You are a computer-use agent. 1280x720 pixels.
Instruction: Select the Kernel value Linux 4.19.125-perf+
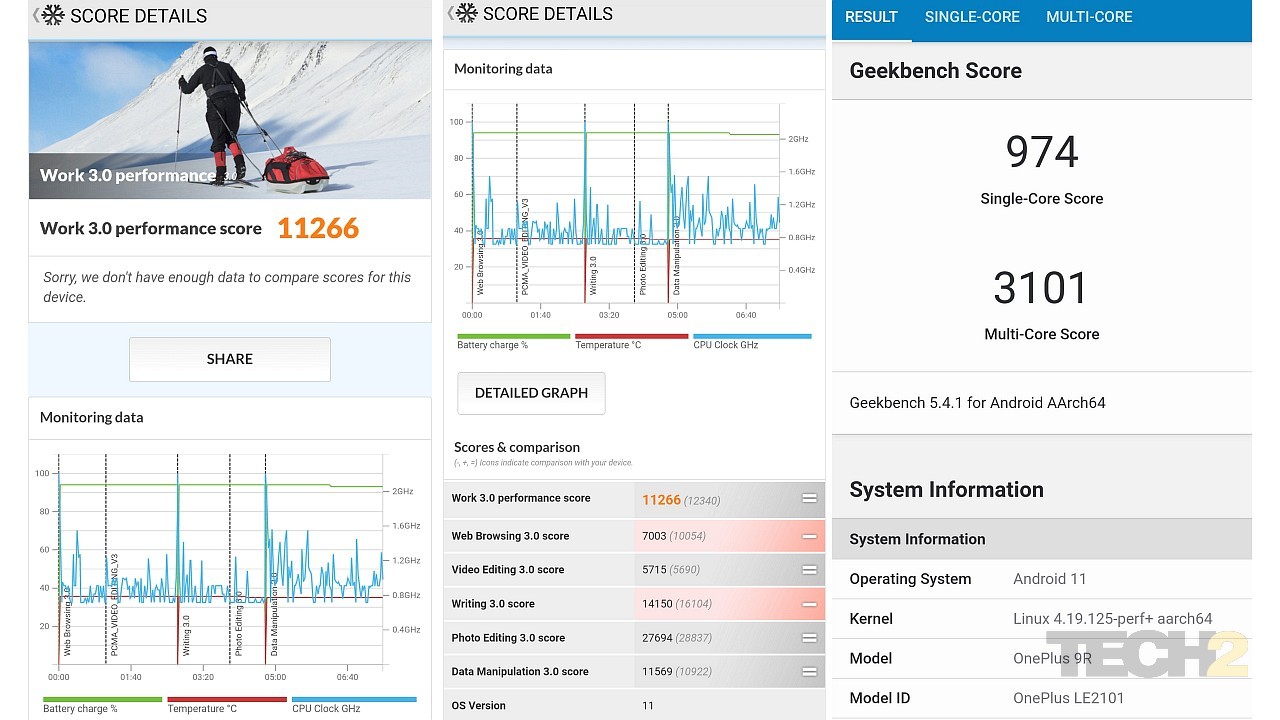[x=1112, y=619]
